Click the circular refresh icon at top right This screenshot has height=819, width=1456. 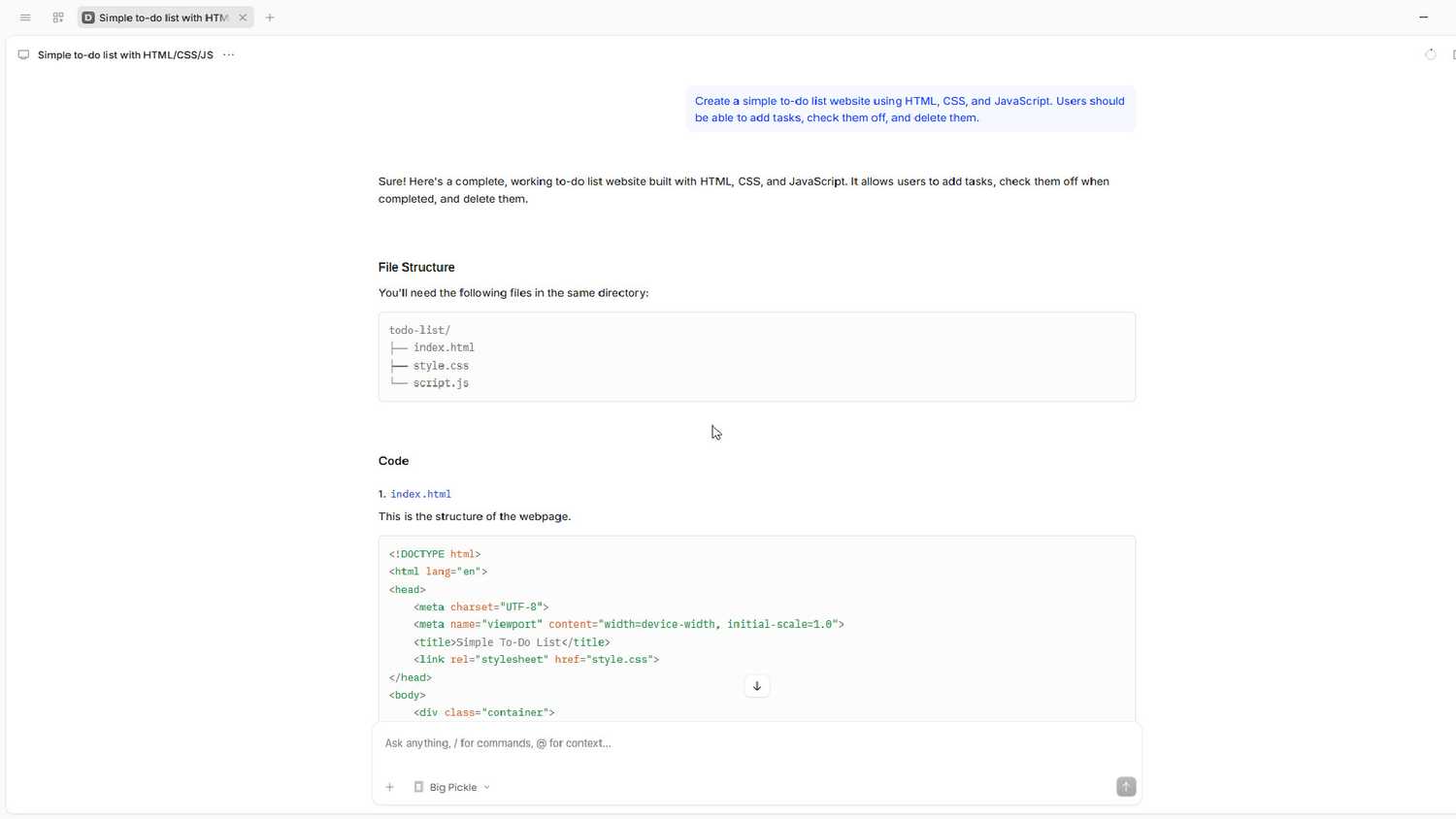coord(1430,54)
